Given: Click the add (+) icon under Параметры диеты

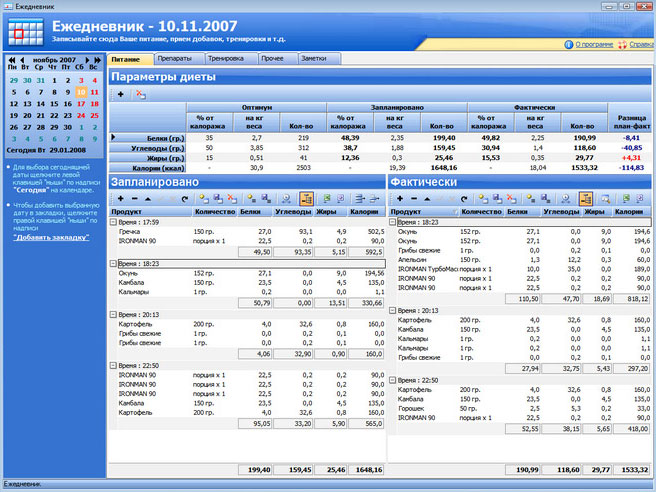Looking at the screenshot, I should [x=121, y=94].
